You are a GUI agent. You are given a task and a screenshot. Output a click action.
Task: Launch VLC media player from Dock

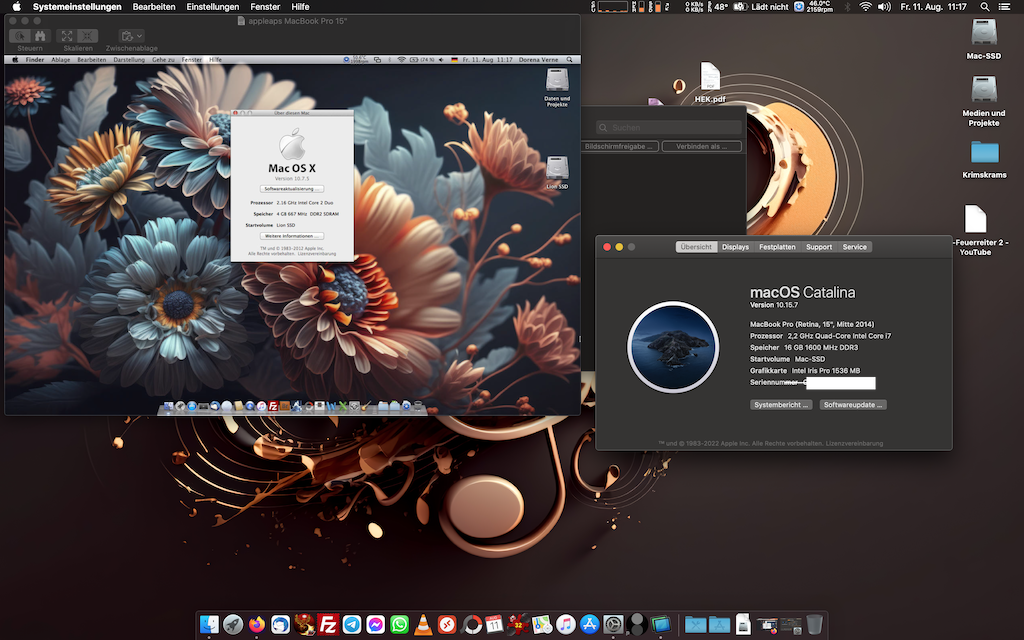click(x=424, y=624)
